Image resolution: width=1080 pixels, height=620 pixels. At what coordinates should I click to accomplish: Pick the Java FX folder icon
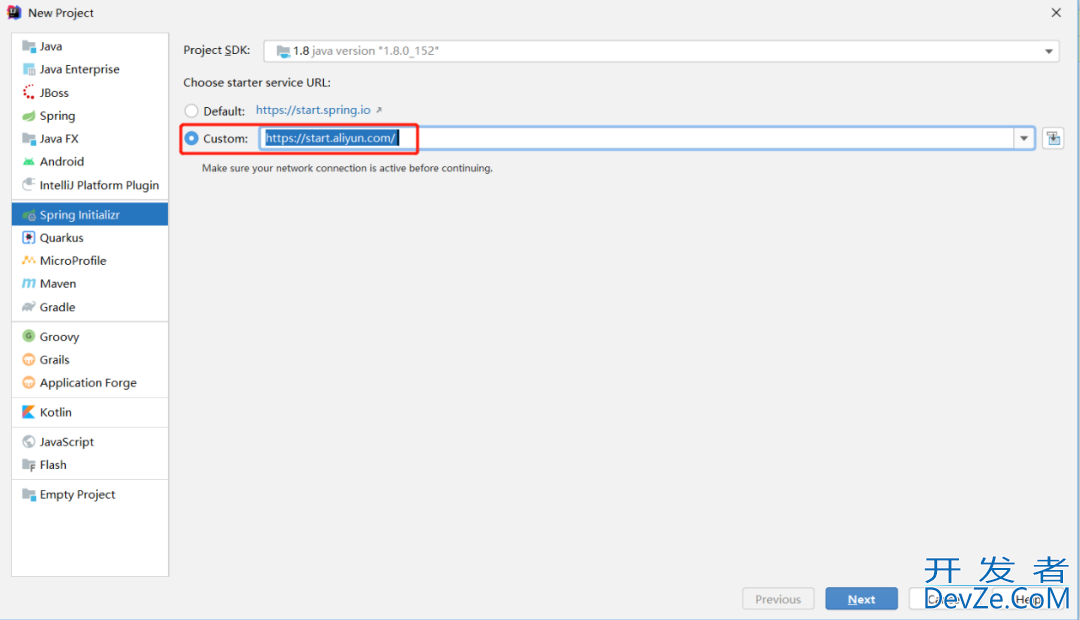coord(29,138)
